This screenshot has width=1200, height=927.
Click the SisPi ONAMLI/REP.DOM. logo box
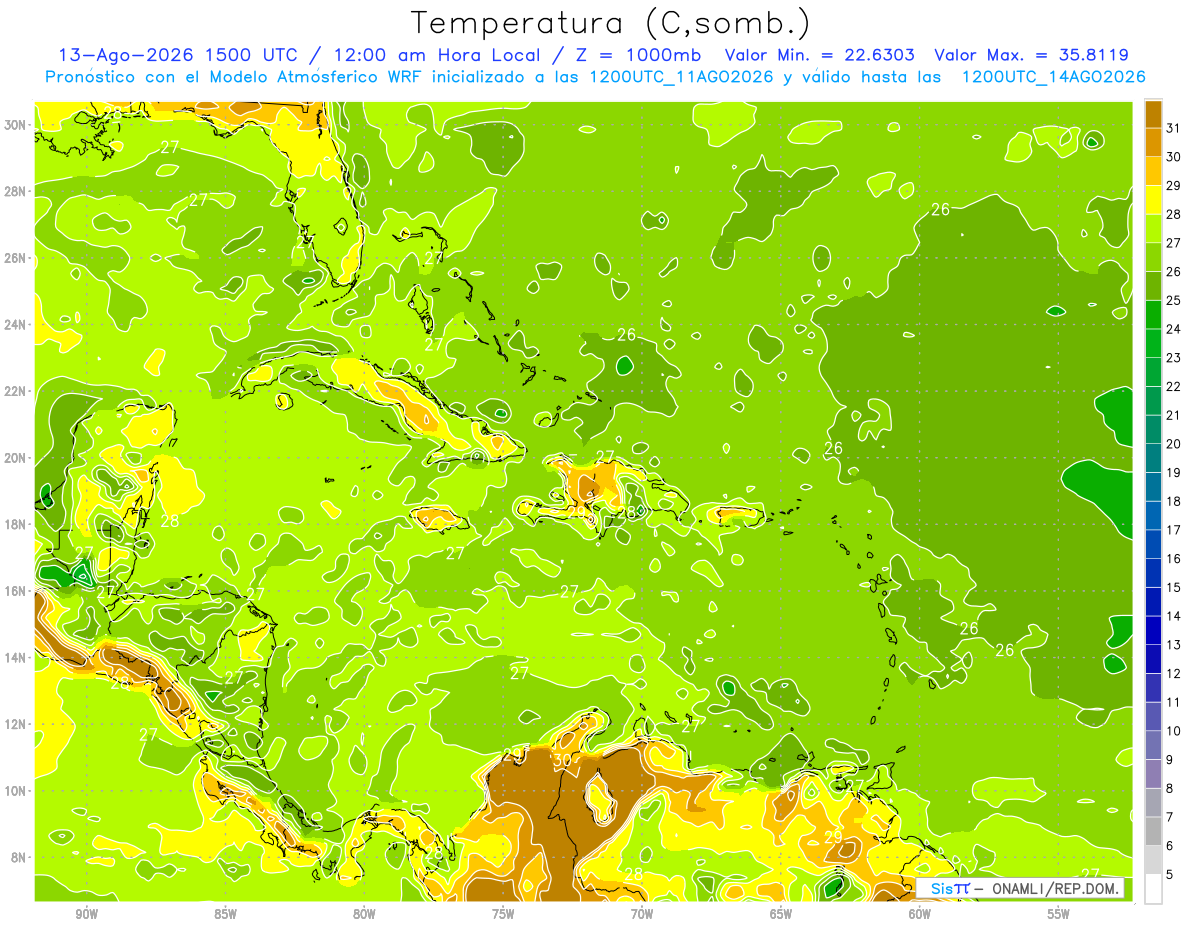(1020, 888)
